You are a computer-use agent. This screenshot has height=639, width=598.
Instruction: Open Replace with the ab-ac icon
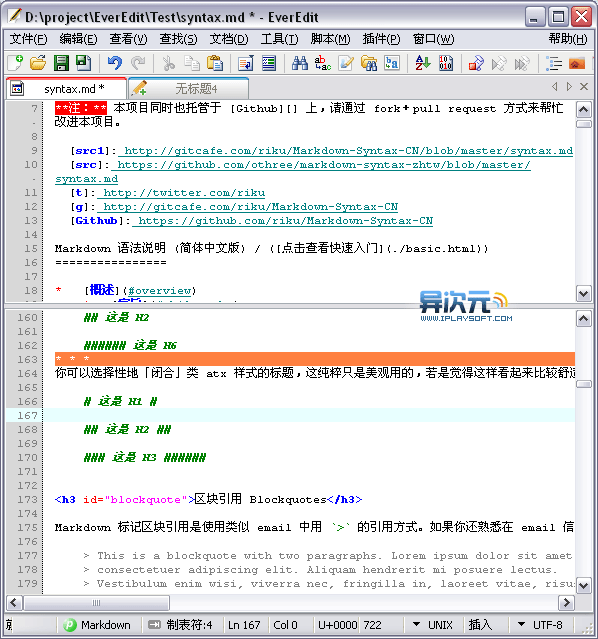(x=323, y=63)
